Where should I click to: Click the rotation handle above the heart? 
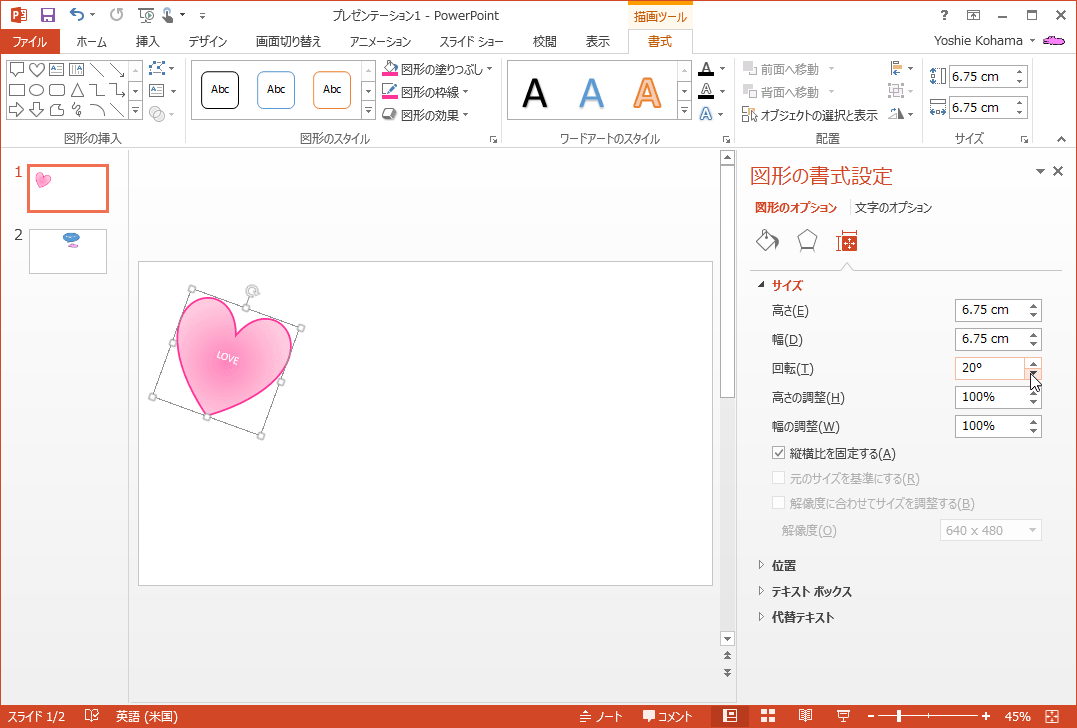pyautogui.click(x=253, y=291)
